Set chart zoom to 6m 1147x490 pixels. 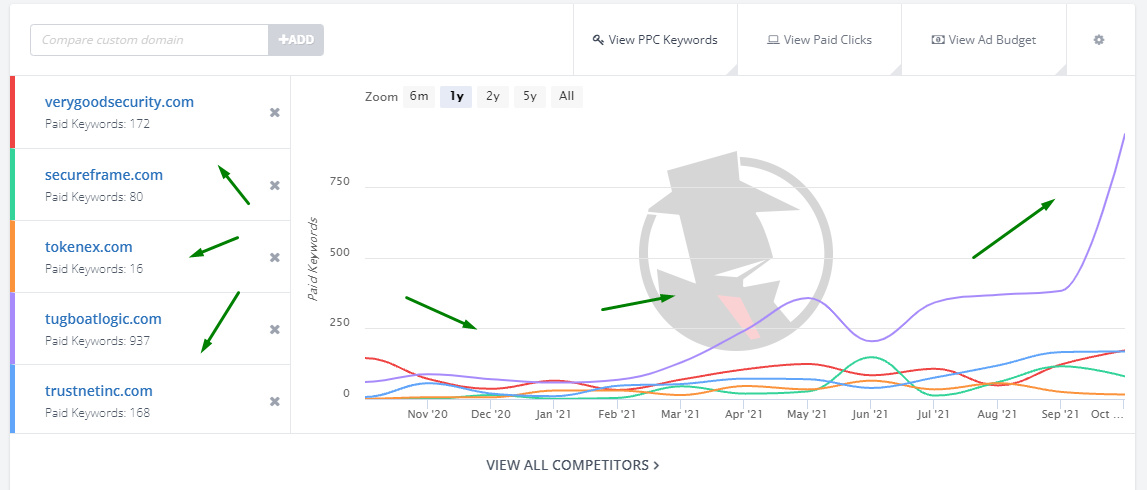(419, 97)
